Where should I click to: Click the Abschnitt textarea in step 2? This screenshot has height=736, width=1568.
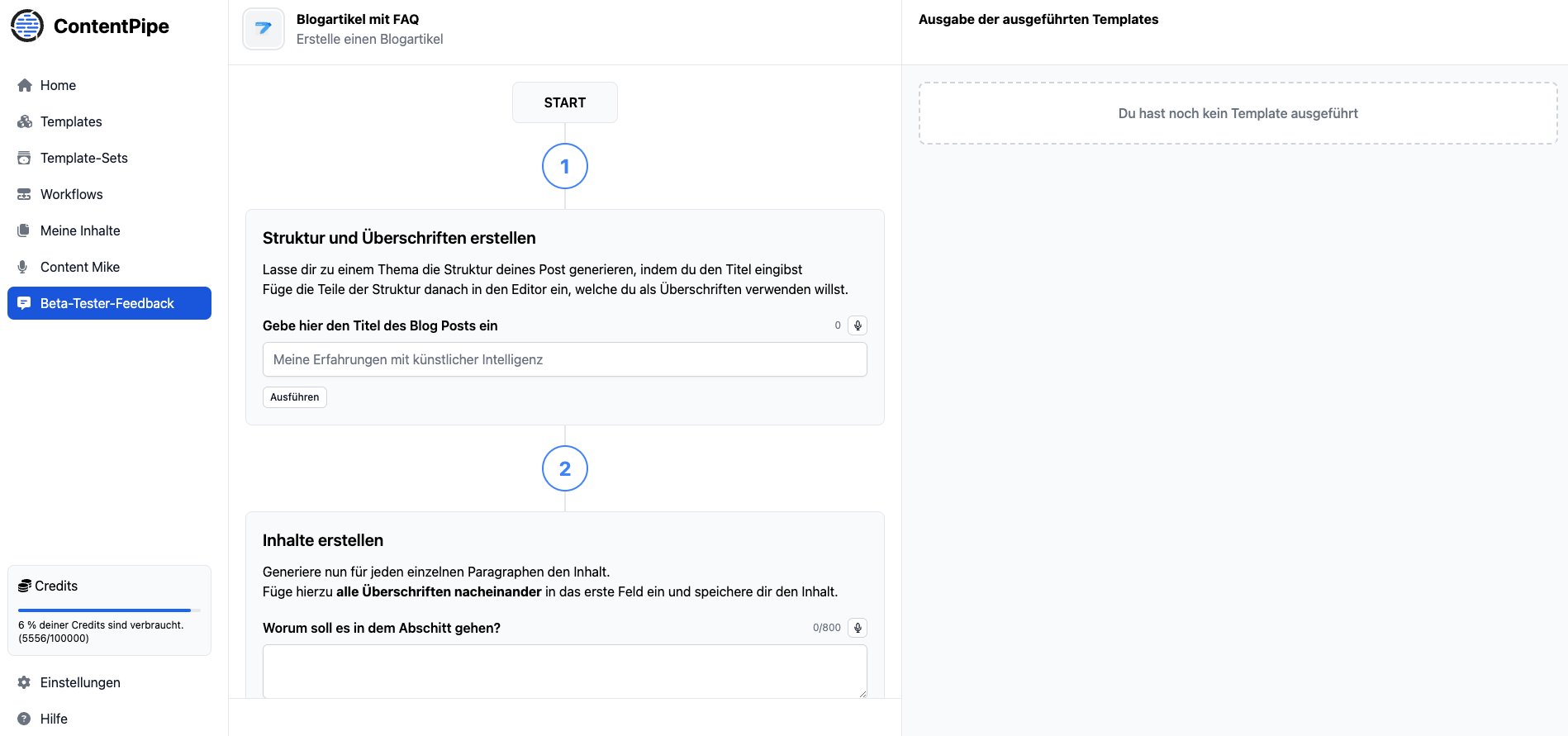click(x=565, y=671)
